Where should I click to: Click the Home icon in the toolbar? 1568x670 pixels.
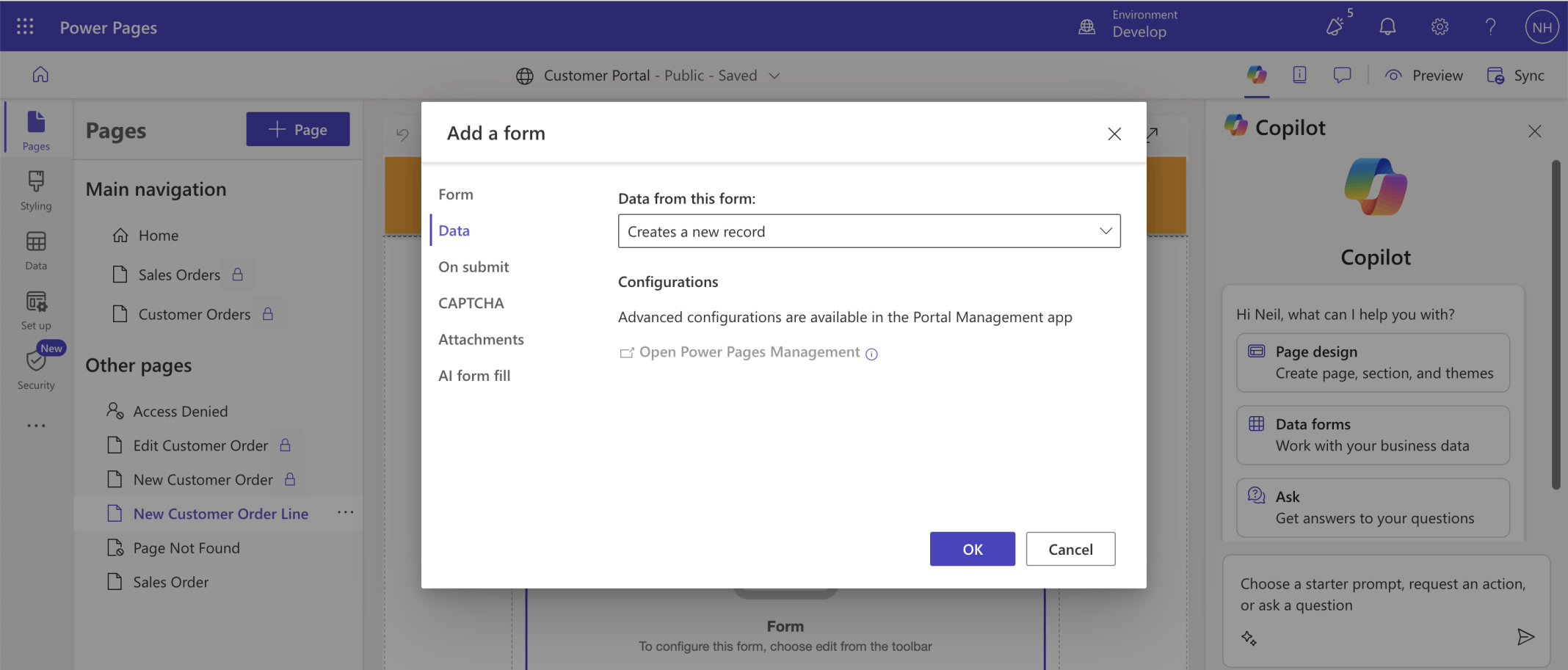coord(40,75)
